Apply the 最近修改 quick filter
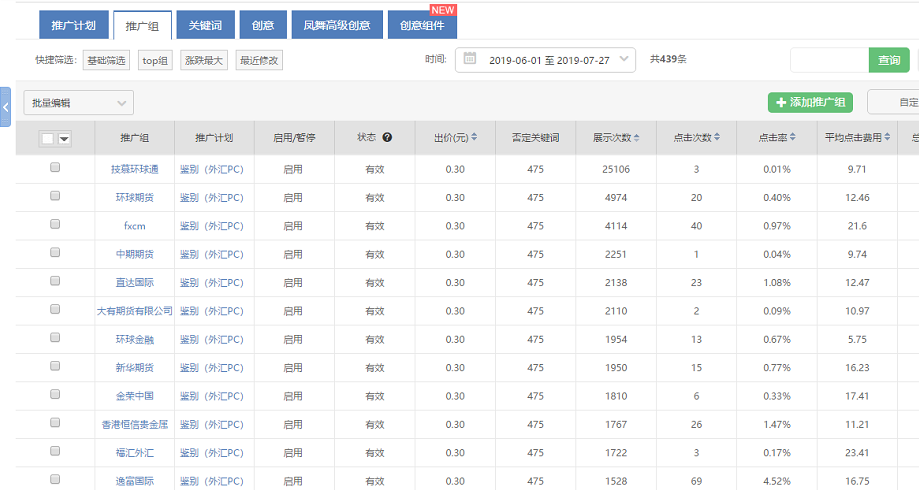 [x=259, y=60]
